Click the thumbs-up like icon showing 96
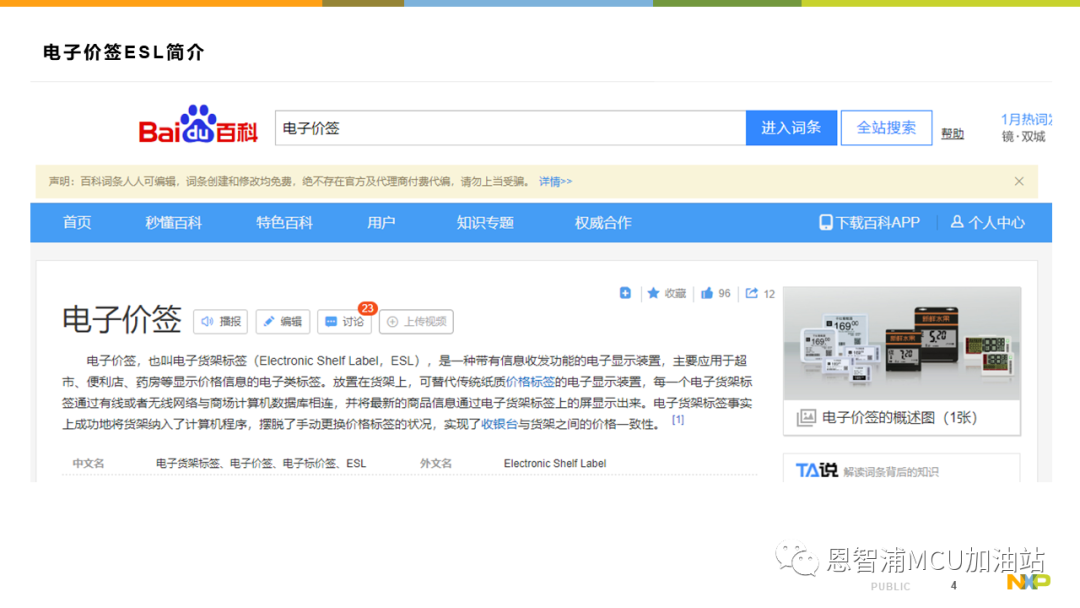Image resolution: width=1080 pixels, height=608 pixels. pyautogui.click(x=707, y=293)
